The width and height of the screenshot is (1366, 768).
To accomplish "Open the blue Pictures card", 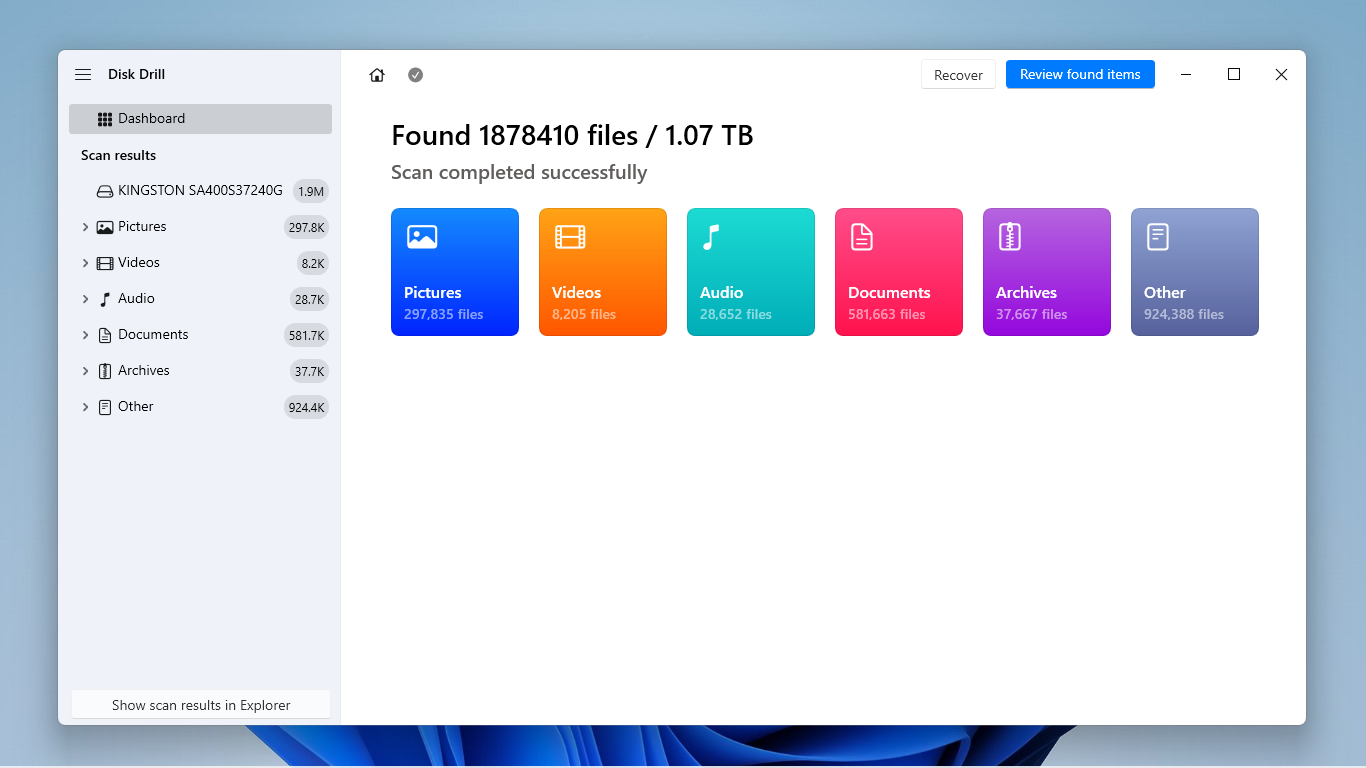I will click(455, 272).
